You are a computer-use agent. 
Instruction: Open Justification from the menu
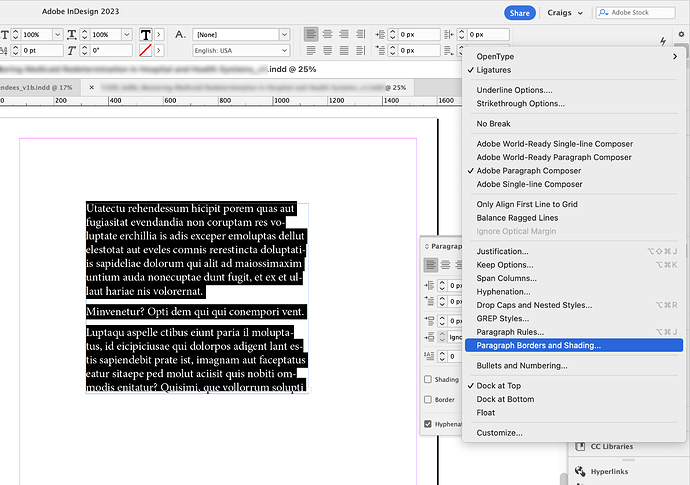coord(574,251)
